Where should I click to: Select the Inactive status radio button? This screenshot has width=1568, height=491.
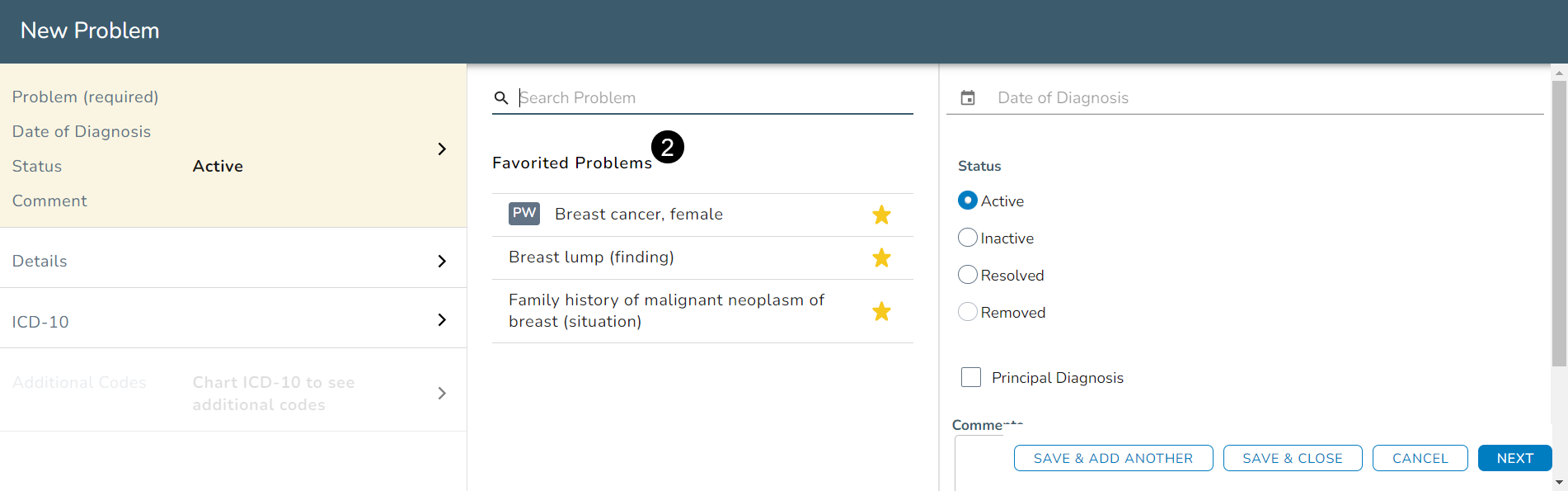pos(968,238)
